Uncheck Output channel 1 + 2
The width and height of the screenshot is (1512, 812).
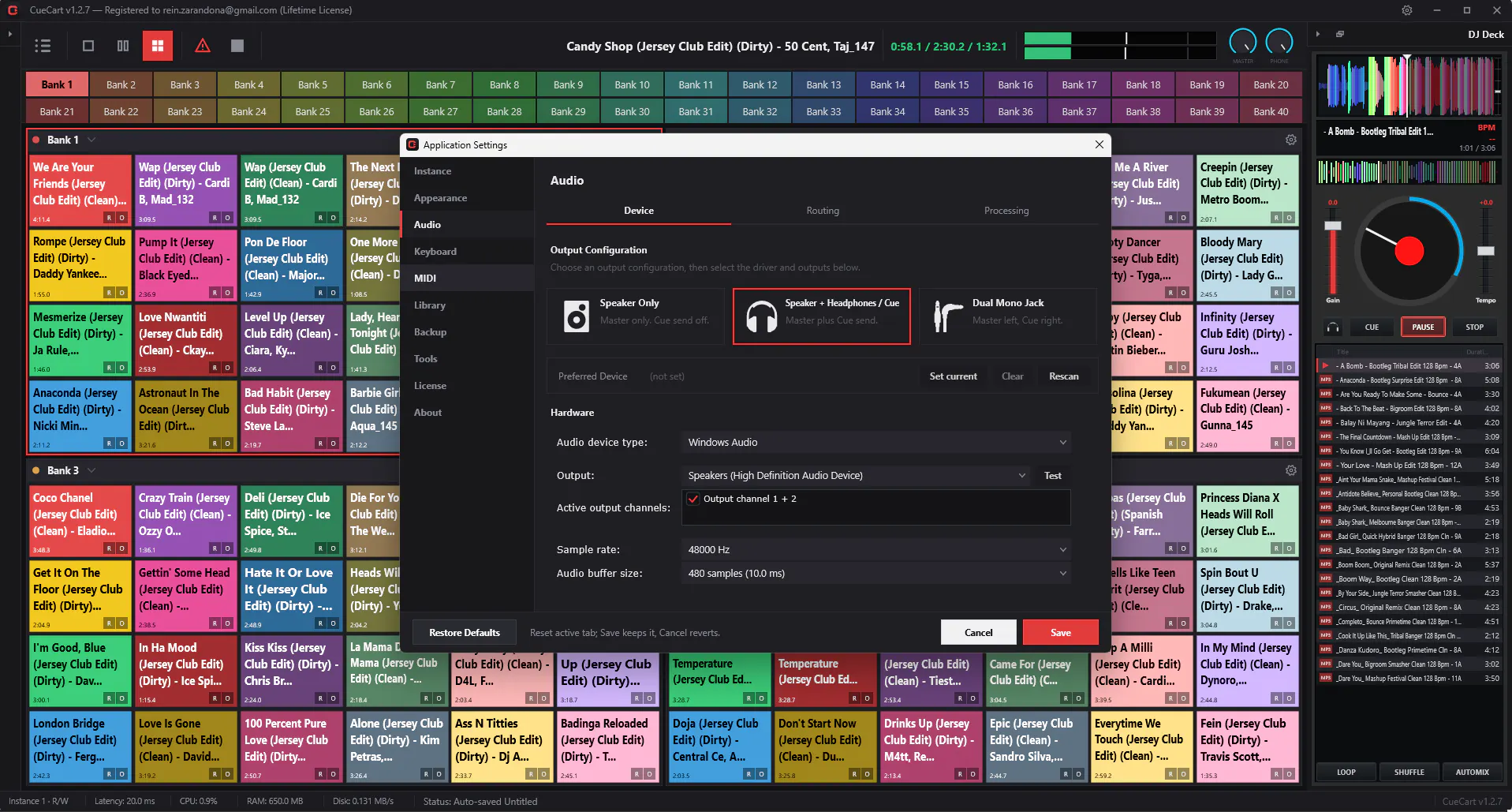coord(693,499)
